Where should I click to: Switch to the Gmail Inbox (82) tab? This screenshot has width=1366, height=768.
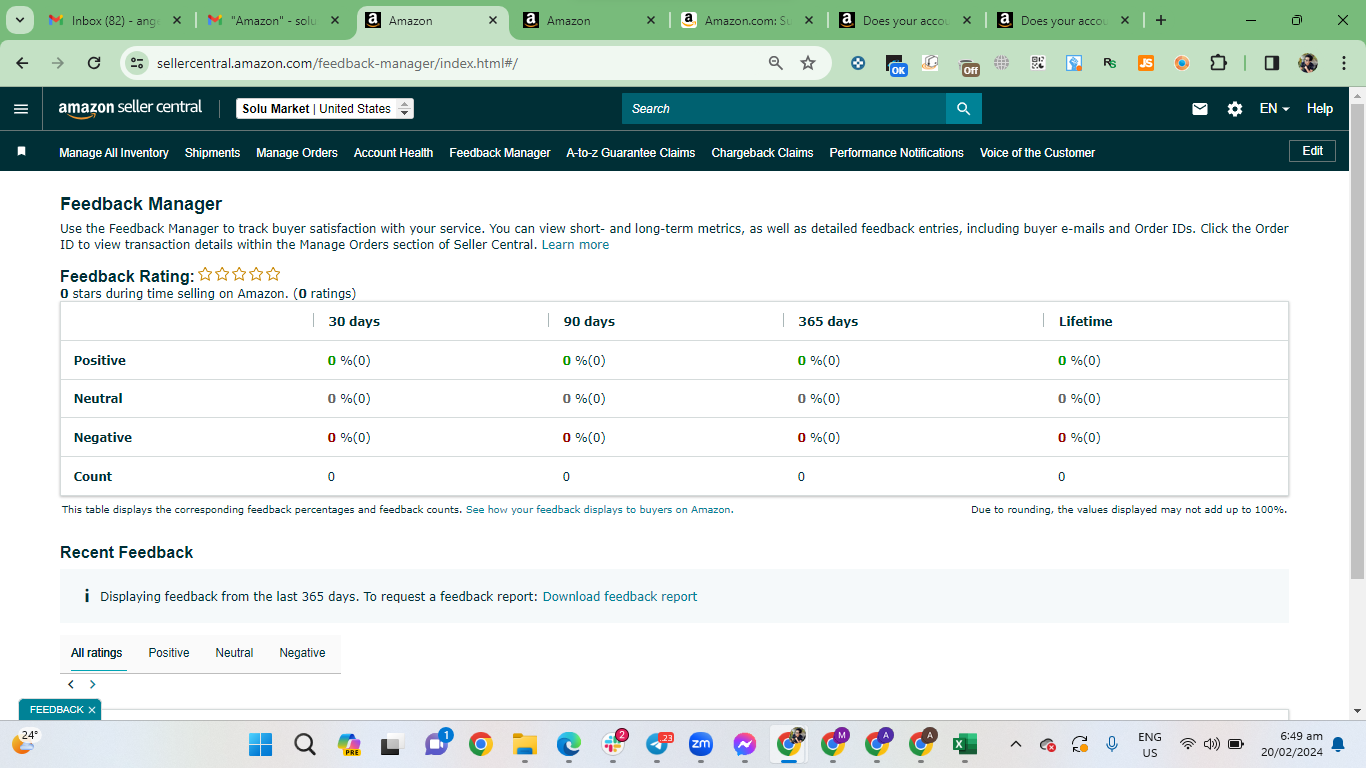pos(116,20)
